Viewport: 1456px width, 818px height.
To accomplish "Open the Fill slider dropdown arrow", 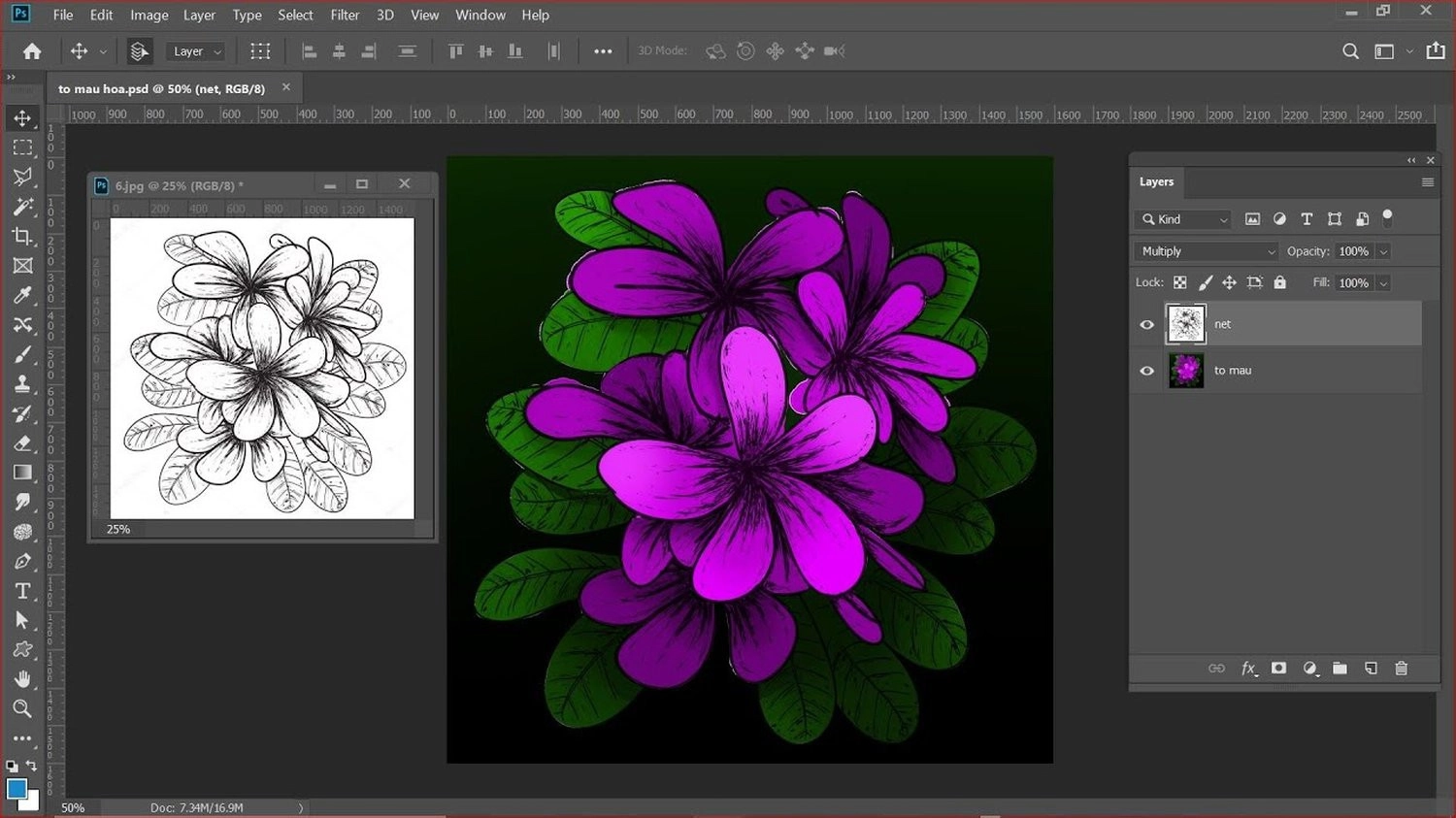I will (1383, 283).
